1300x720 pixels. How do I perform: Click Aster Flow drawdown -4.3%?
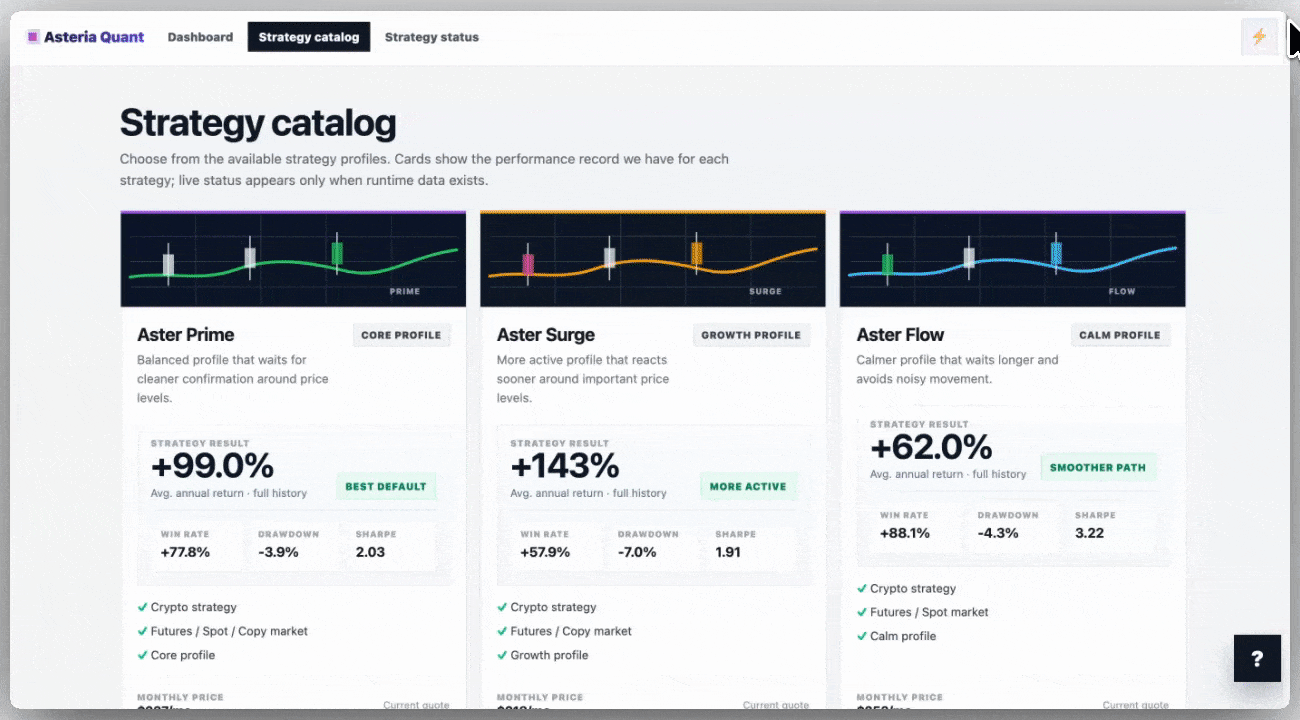pyautogui.click(x=998, y=533)
